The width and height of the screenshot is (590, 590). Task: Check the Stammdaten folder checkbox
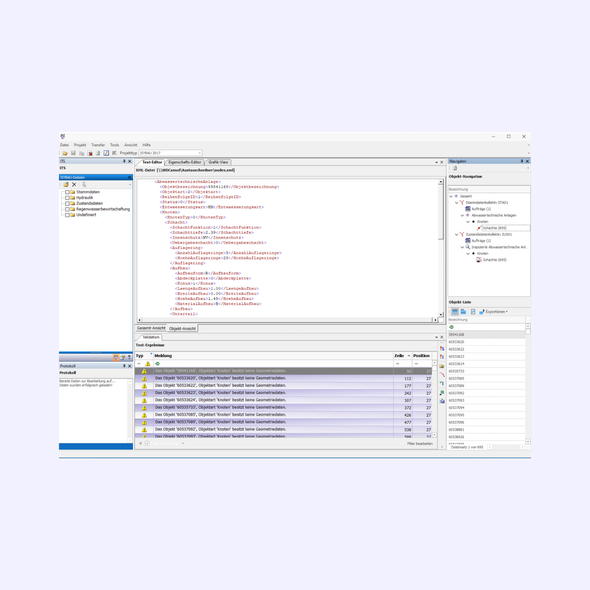(x=67, y=192)
